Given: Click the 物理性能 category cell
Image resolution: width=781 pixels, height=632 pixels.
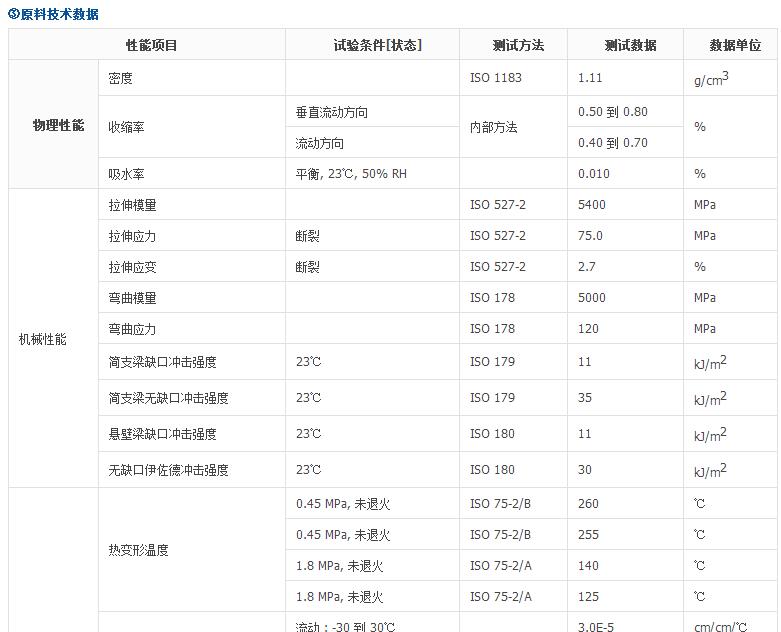Looking at the screenshot, I should tap(58, 126).
